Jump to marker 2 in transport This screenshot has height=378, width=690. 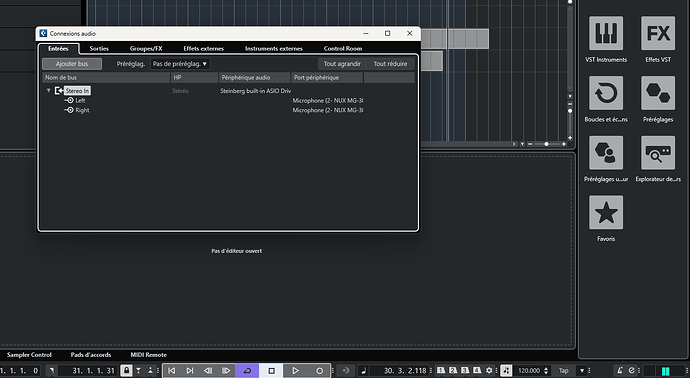(453, 371)
